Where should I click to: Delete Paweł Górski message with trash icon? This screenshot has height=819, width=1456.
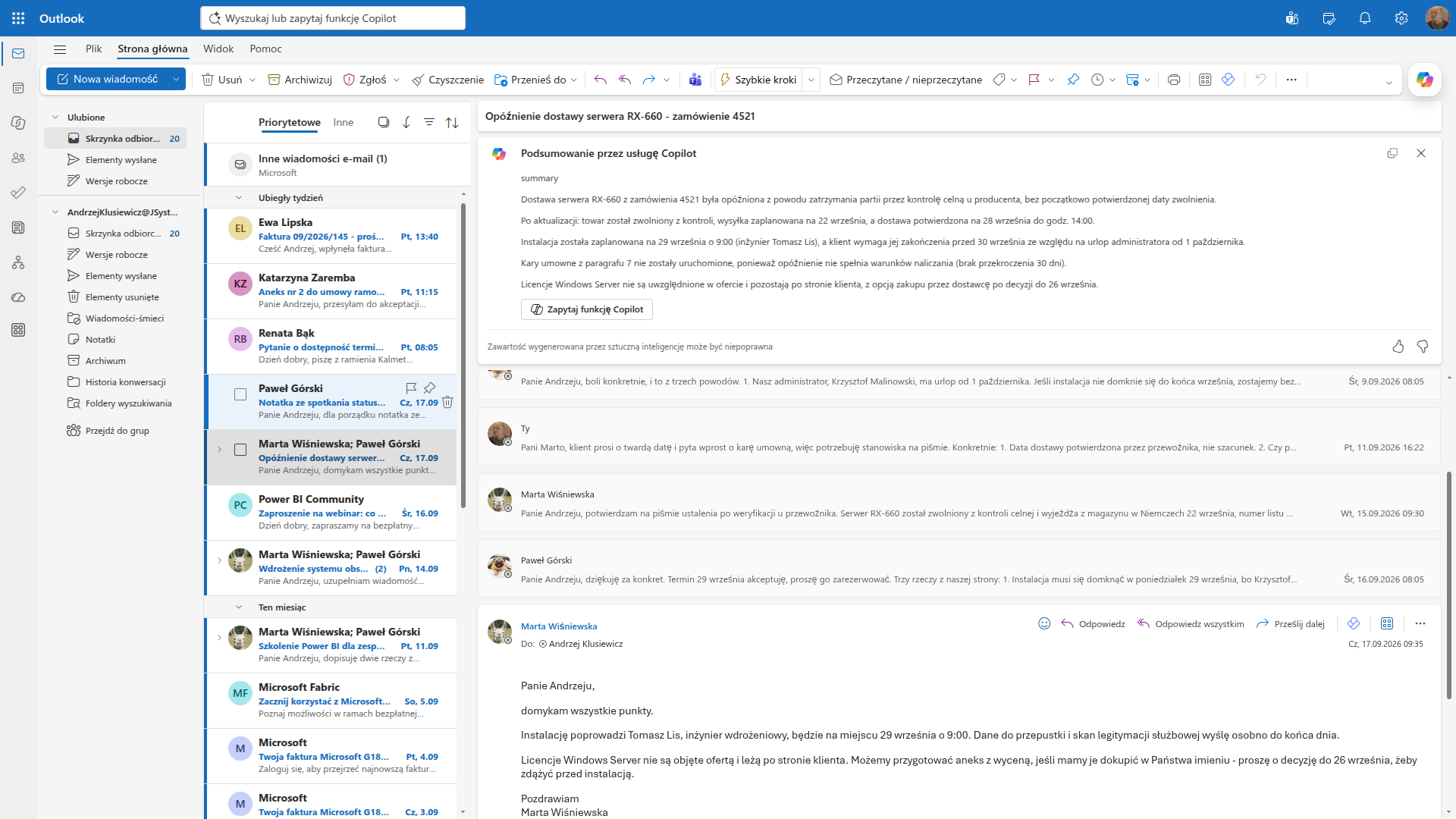(x=447, y=403)
